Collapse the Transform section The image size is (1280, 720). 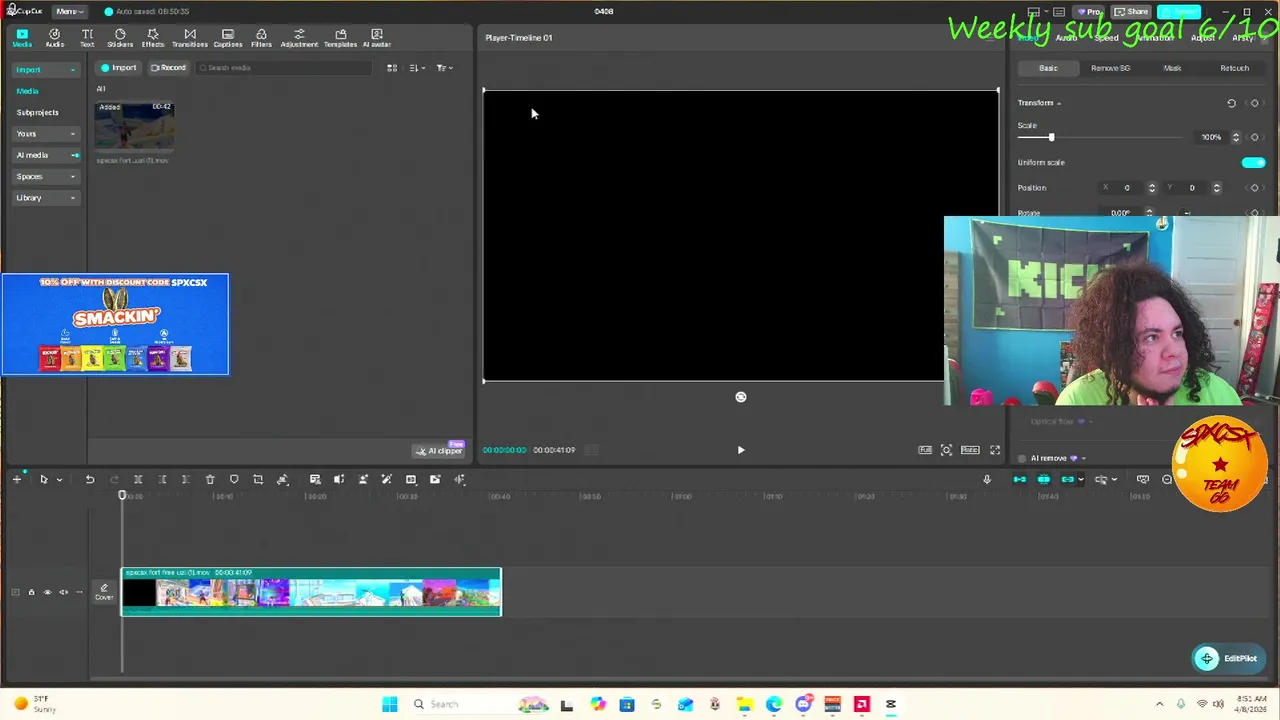click(1059, 103)
